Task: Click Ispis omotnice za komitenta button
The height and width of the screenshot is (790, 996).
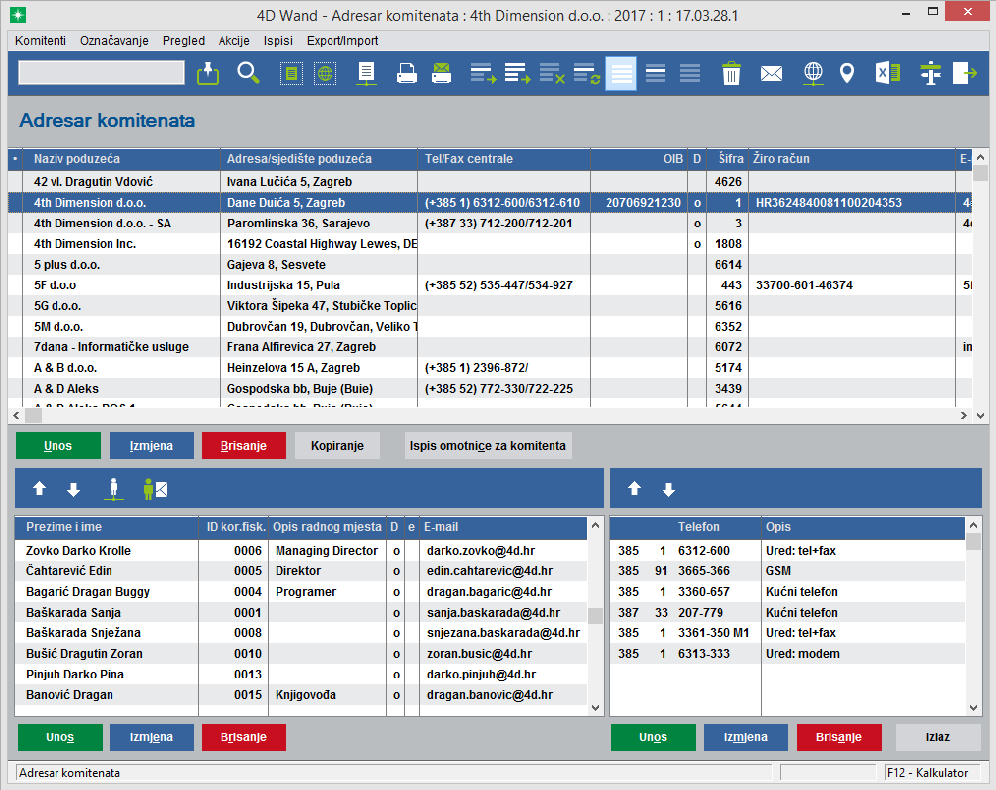Action: [488, 446]
